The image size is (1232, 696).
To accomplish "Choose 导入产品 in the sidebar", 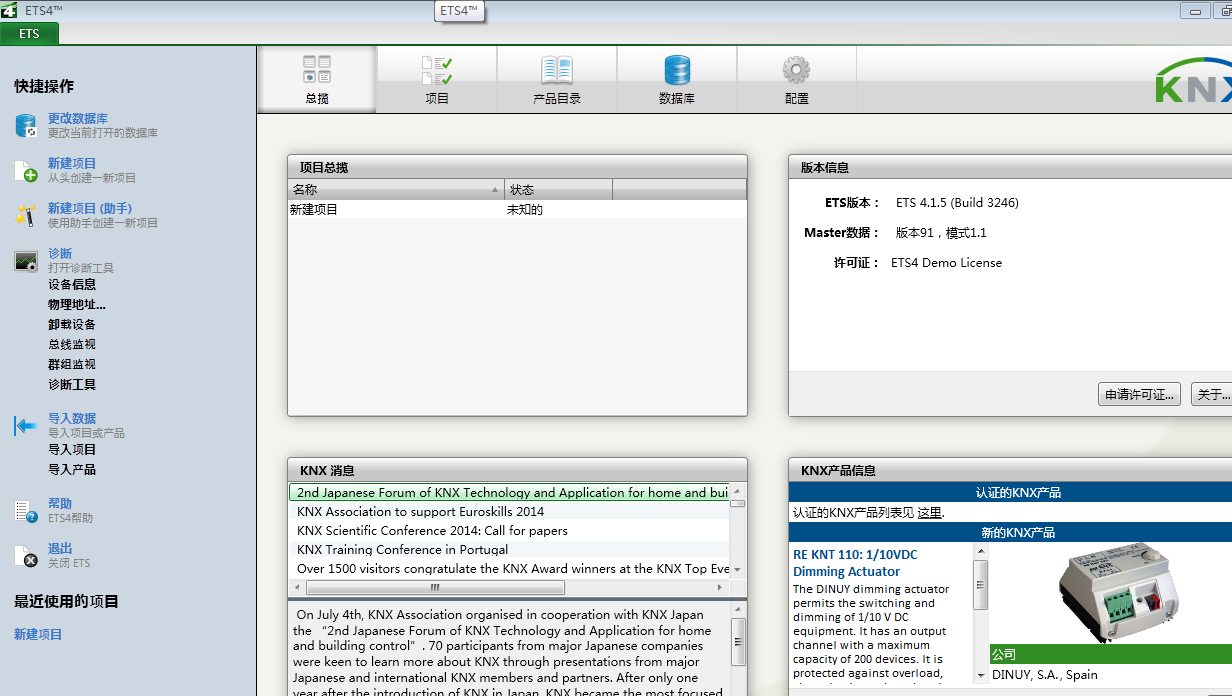I will (72, 469).
